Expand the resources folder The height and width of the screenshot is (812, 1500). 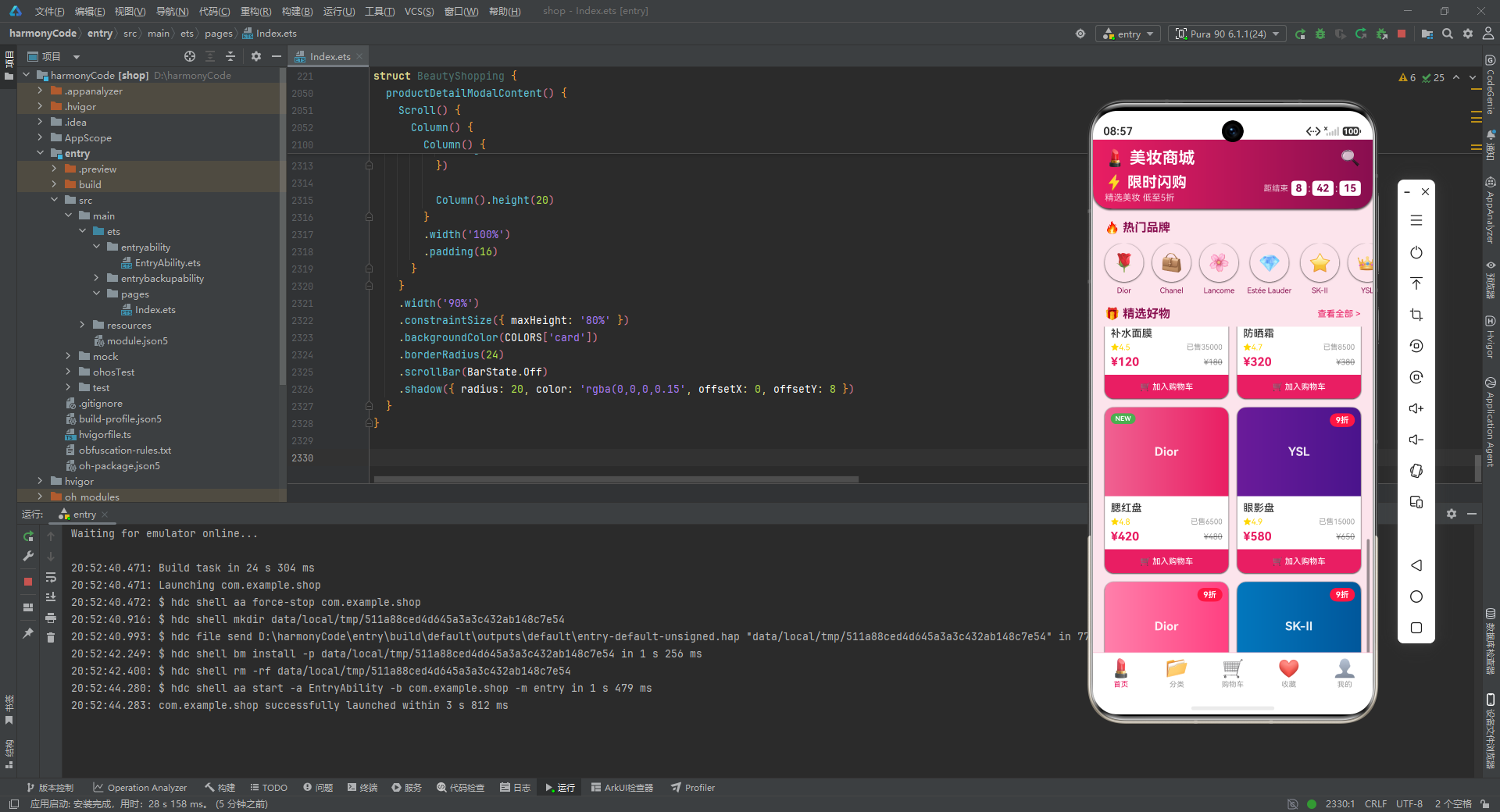click(x=82, y=325)
